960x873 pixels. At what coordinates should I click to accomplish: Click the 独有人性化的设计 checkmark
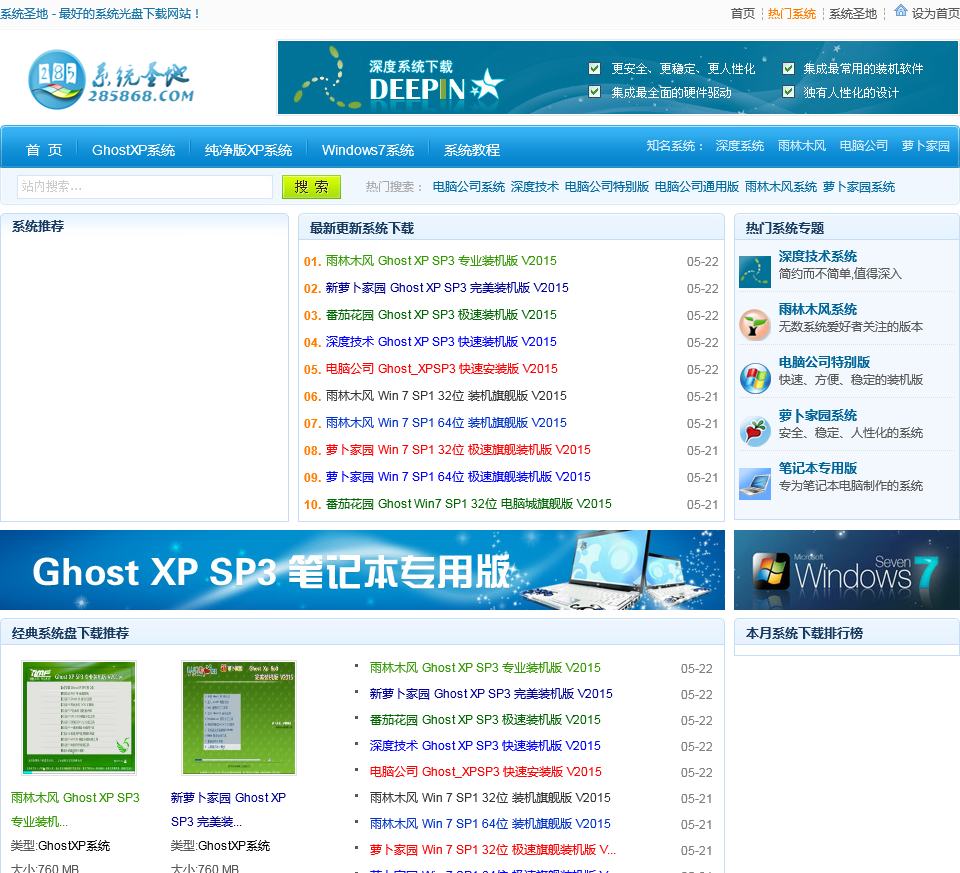coord(789,92)
